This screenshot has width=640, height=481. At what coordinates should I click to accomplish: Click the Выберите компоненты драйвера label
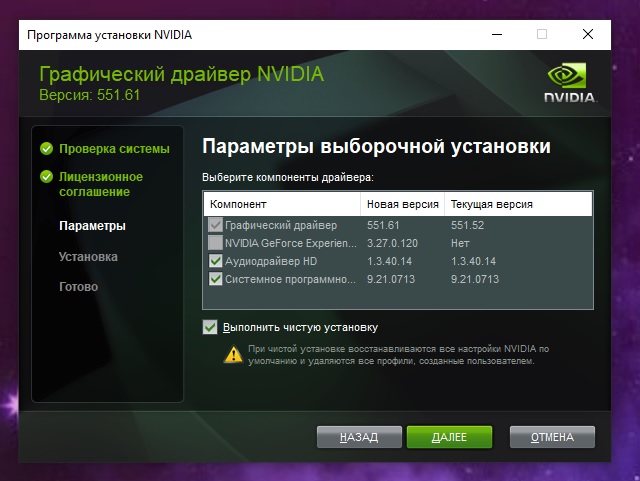tap(288, 177)
